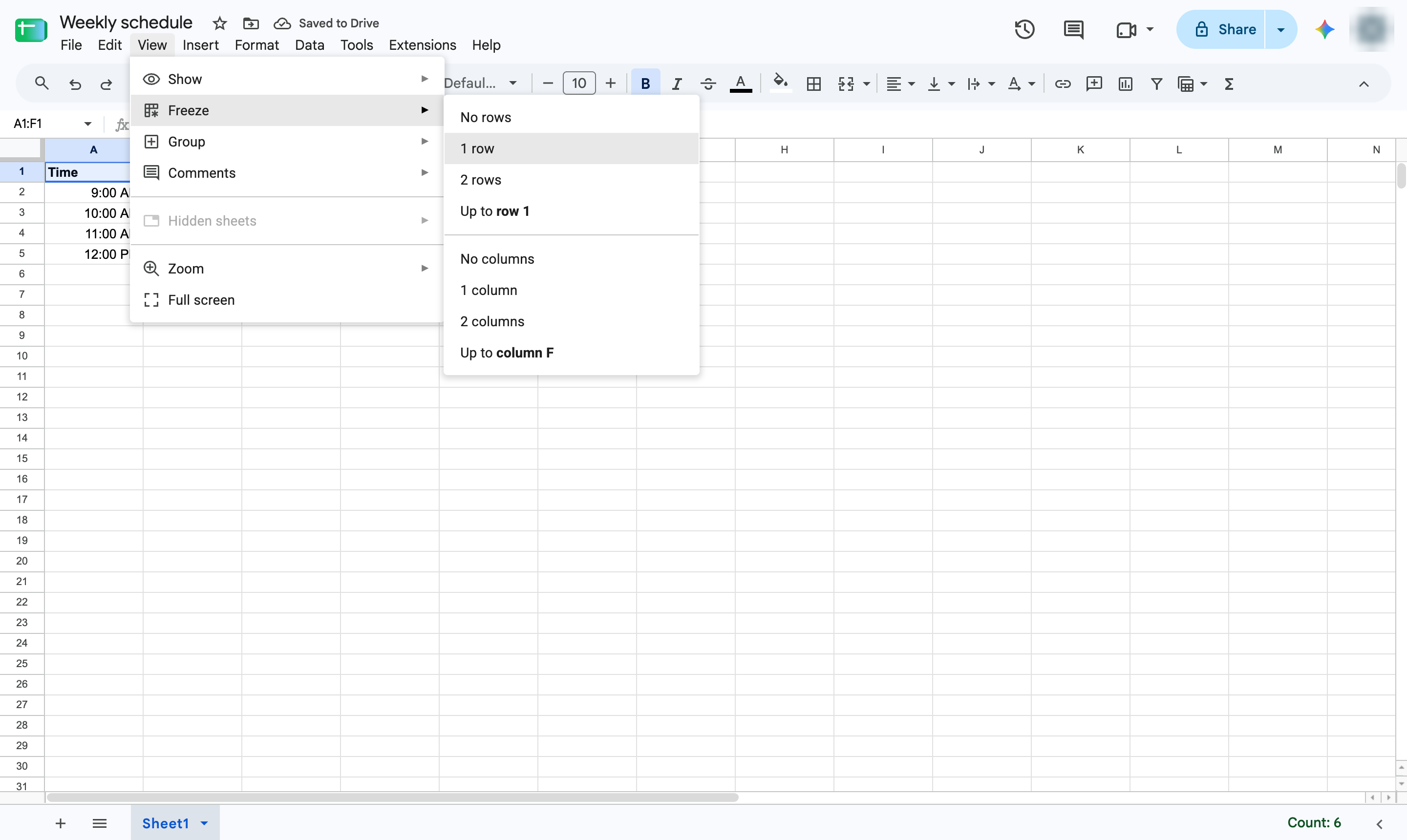The image size is (1407, 840).
Task: Click the insert link icon
Action: (1062, 84)
